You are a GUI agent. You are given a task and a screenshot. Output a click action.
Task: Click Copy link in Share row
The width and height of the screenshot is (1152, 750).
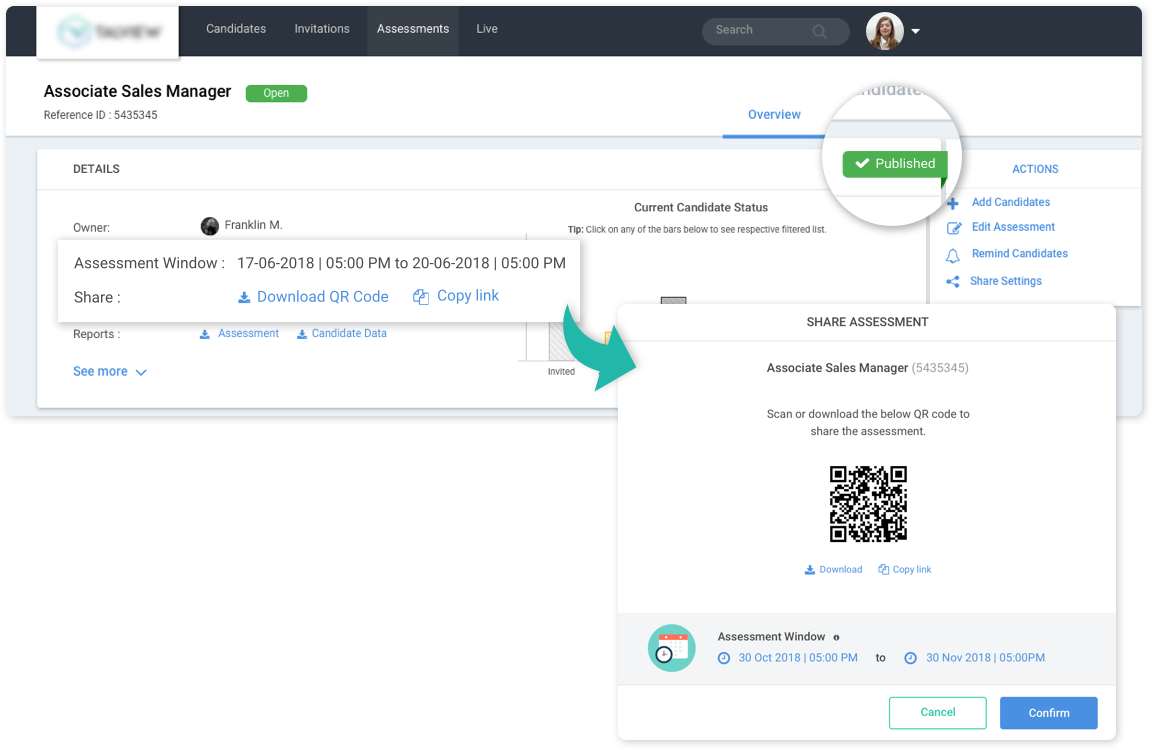tap(468, 295)
